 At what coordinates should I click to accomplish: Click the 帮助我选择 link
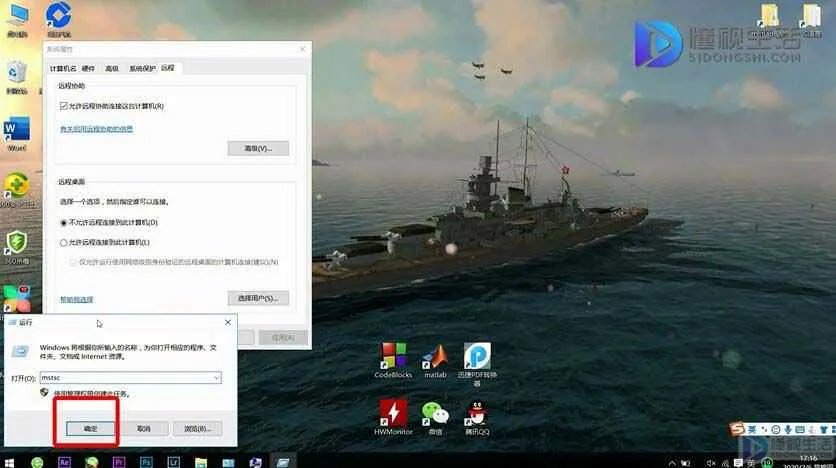tap(77, 299)
